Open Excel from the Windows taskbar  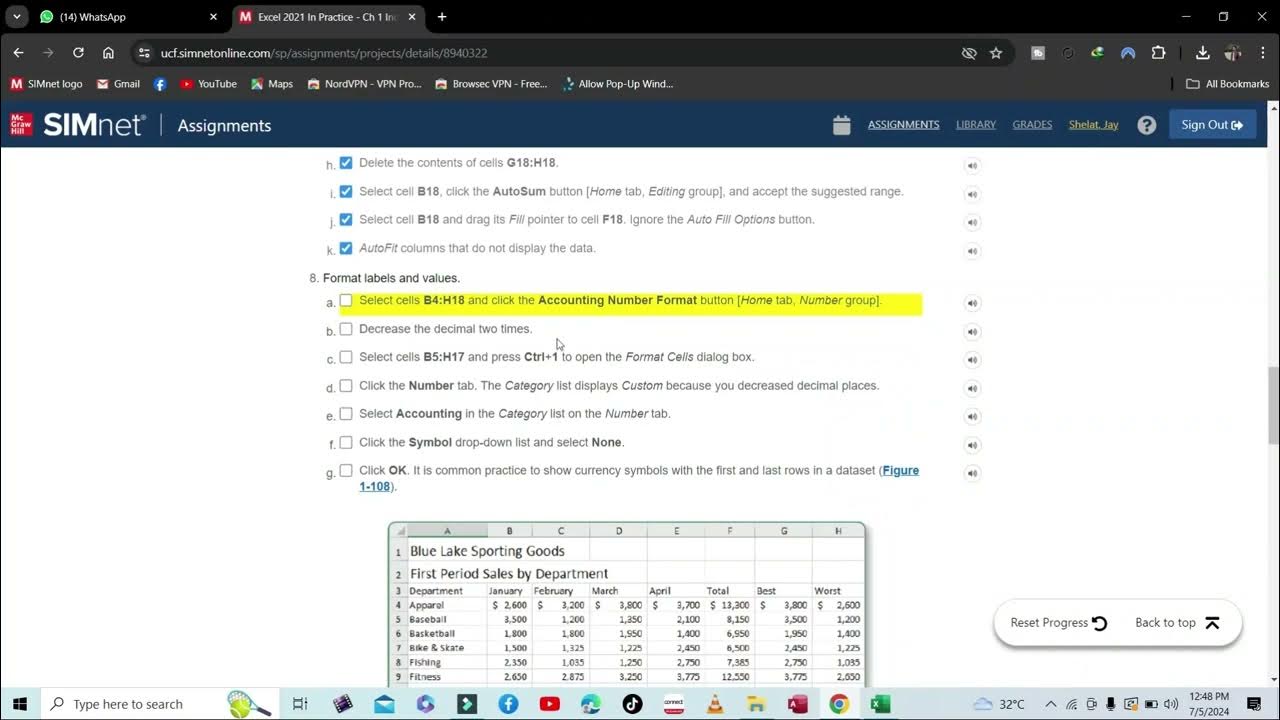880,704
